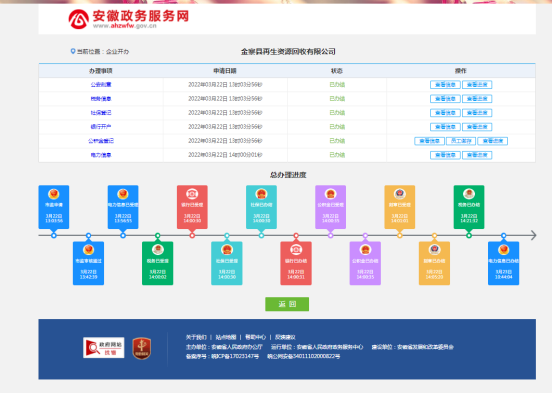Open the 关于我们 footer link

pos(196,337)
